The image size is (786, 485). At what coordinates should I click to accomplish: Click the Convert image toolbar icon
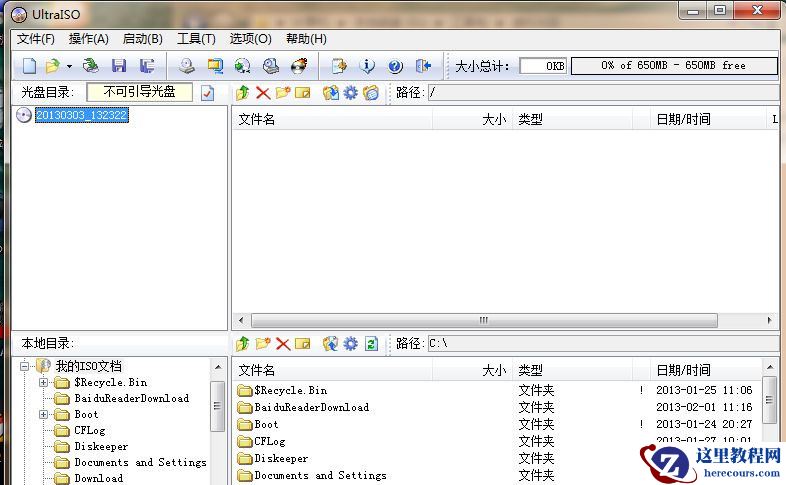click(215, 66)
